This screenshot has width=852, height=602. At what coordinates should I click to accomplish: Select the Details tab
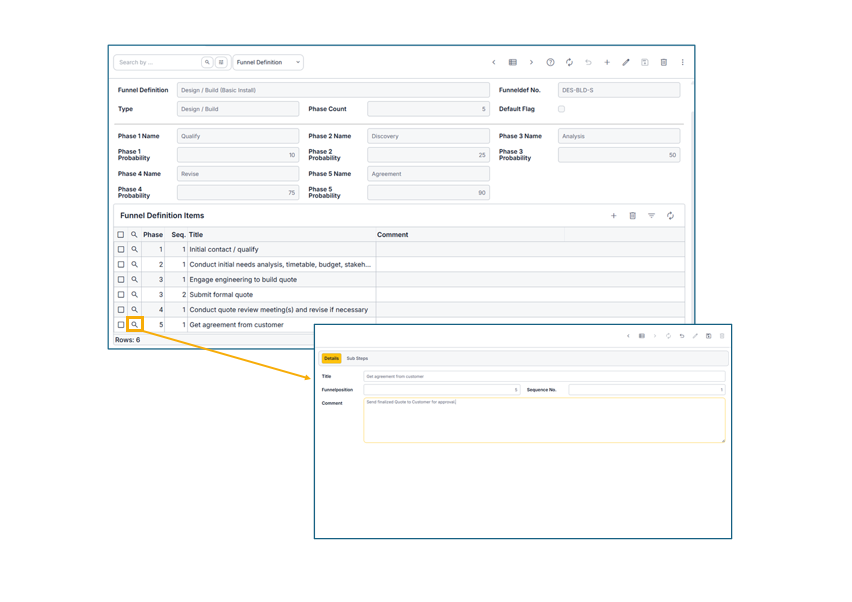point(331,358)
